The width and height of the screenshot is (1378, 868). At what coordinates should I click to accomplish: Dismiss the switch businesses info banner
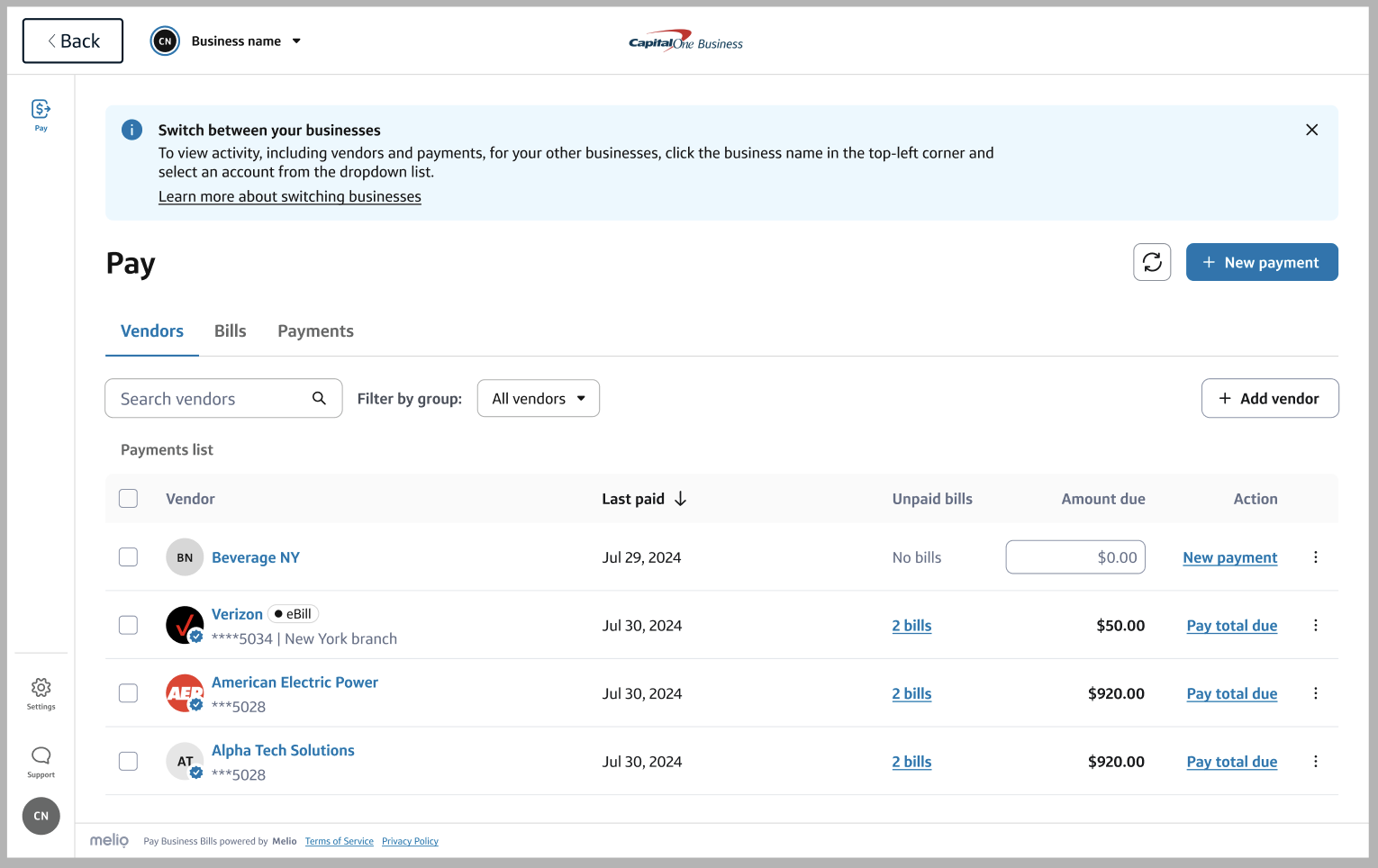[x=1311, y=130]
